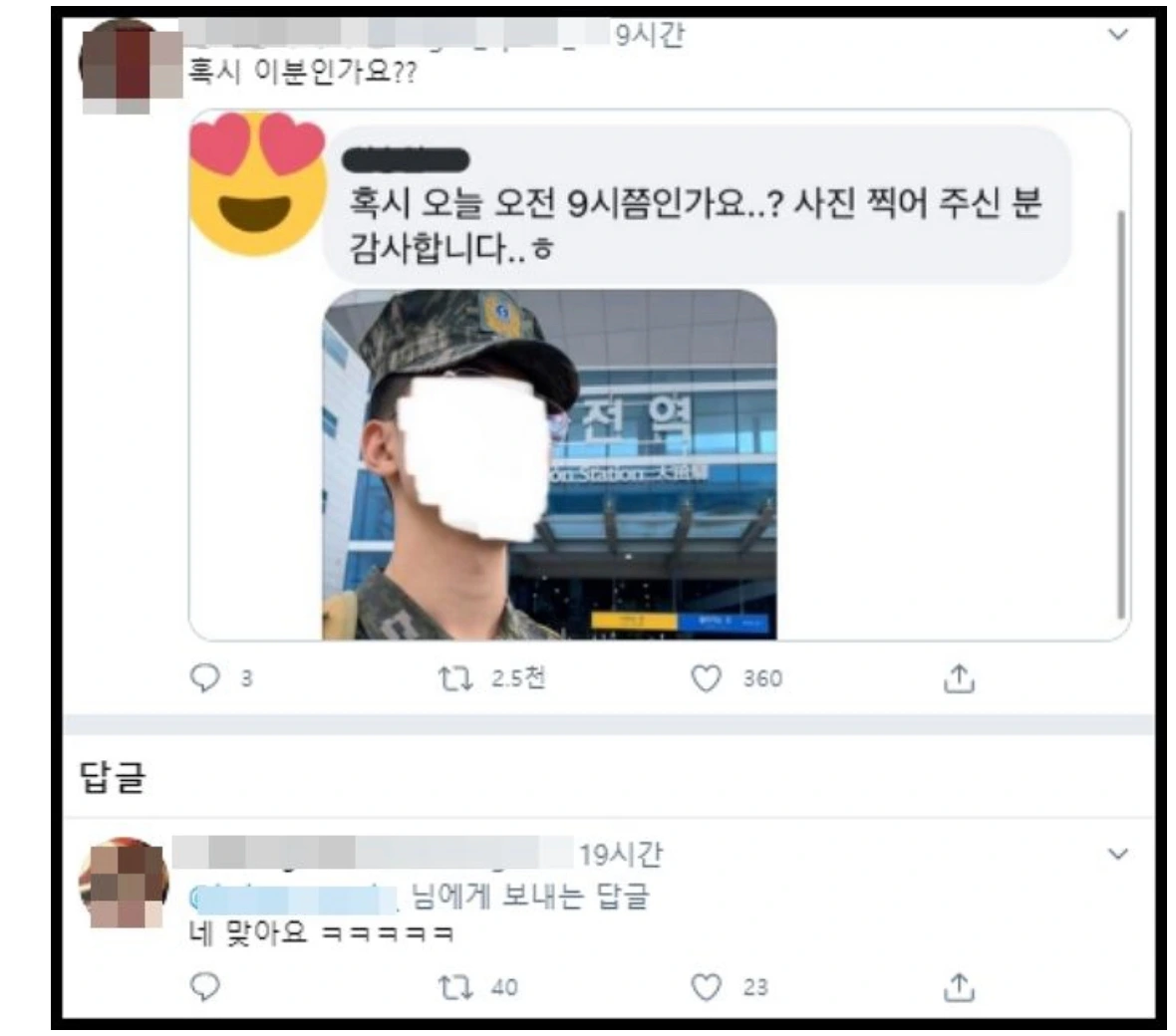Open top tweet's chevron options menu
Viewport: 1176px width, 1036px height.
[x=1117, y=35]
